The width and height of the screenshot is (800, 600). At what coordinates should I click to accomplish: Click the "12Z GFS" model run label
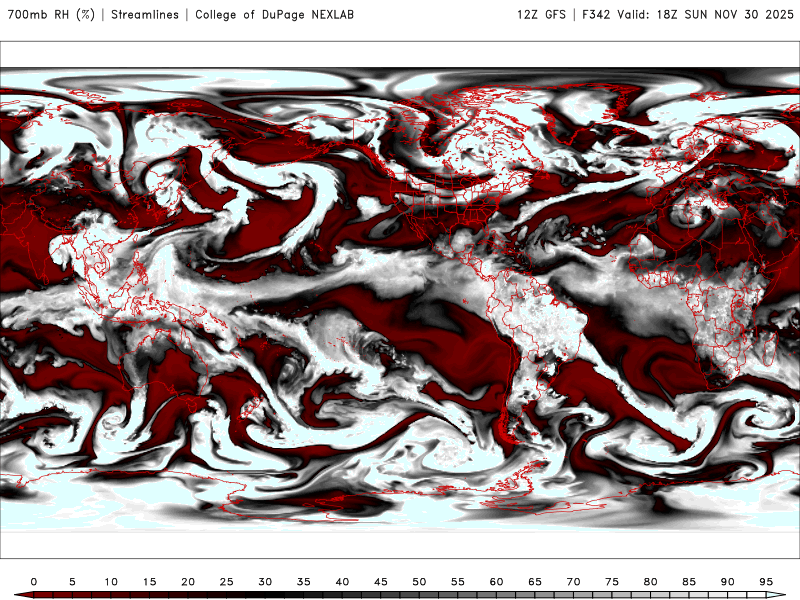click(x=541, y=15)
